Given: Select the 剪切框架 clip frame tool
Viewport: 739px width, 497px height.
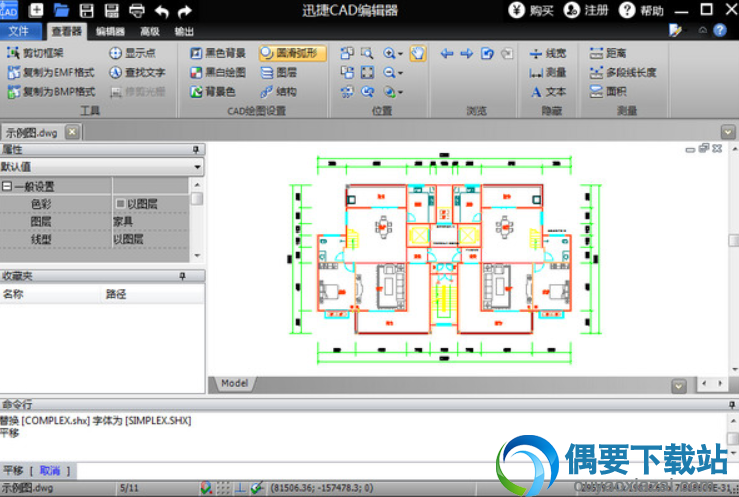Looking at the screenshot, I should 35,53.
